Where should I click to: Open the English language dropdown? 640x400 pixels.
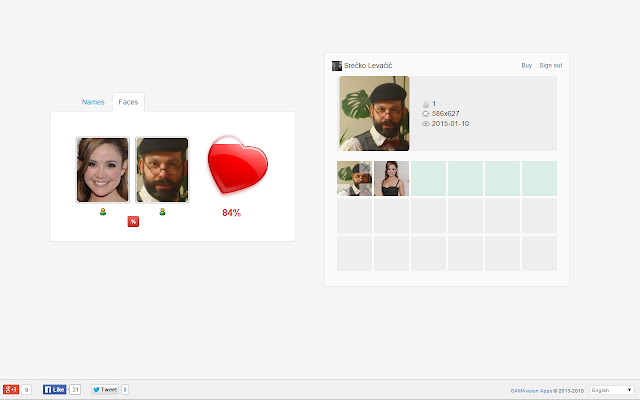tap(611, 390)
